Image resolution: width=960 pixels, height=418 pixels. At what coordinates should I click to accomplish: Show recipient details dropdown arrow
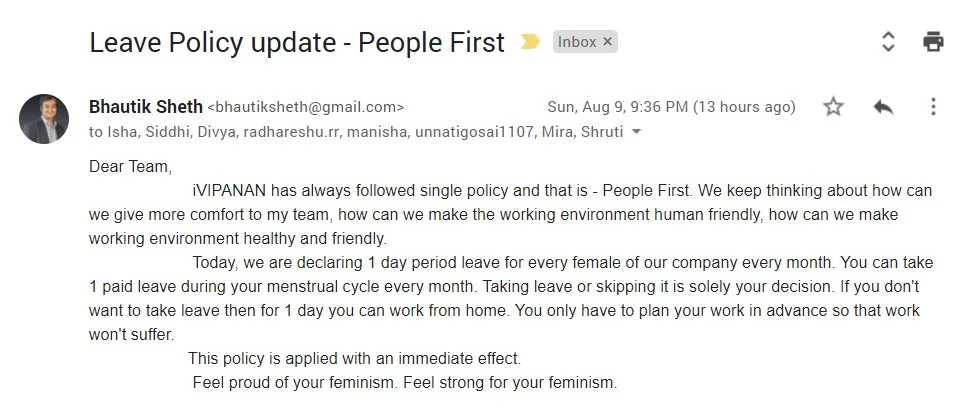(x=636, y=132)
